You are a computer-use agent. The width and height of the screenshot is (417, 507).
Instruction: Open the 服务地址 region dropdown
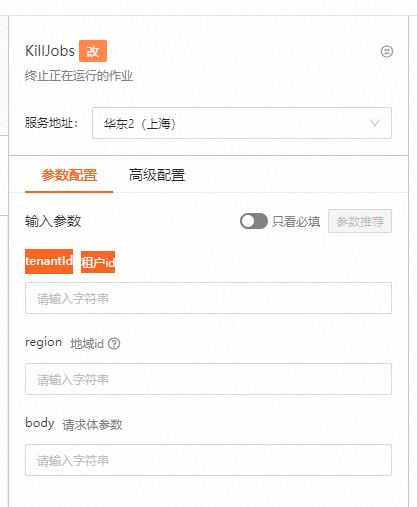(x=242, y=123)
